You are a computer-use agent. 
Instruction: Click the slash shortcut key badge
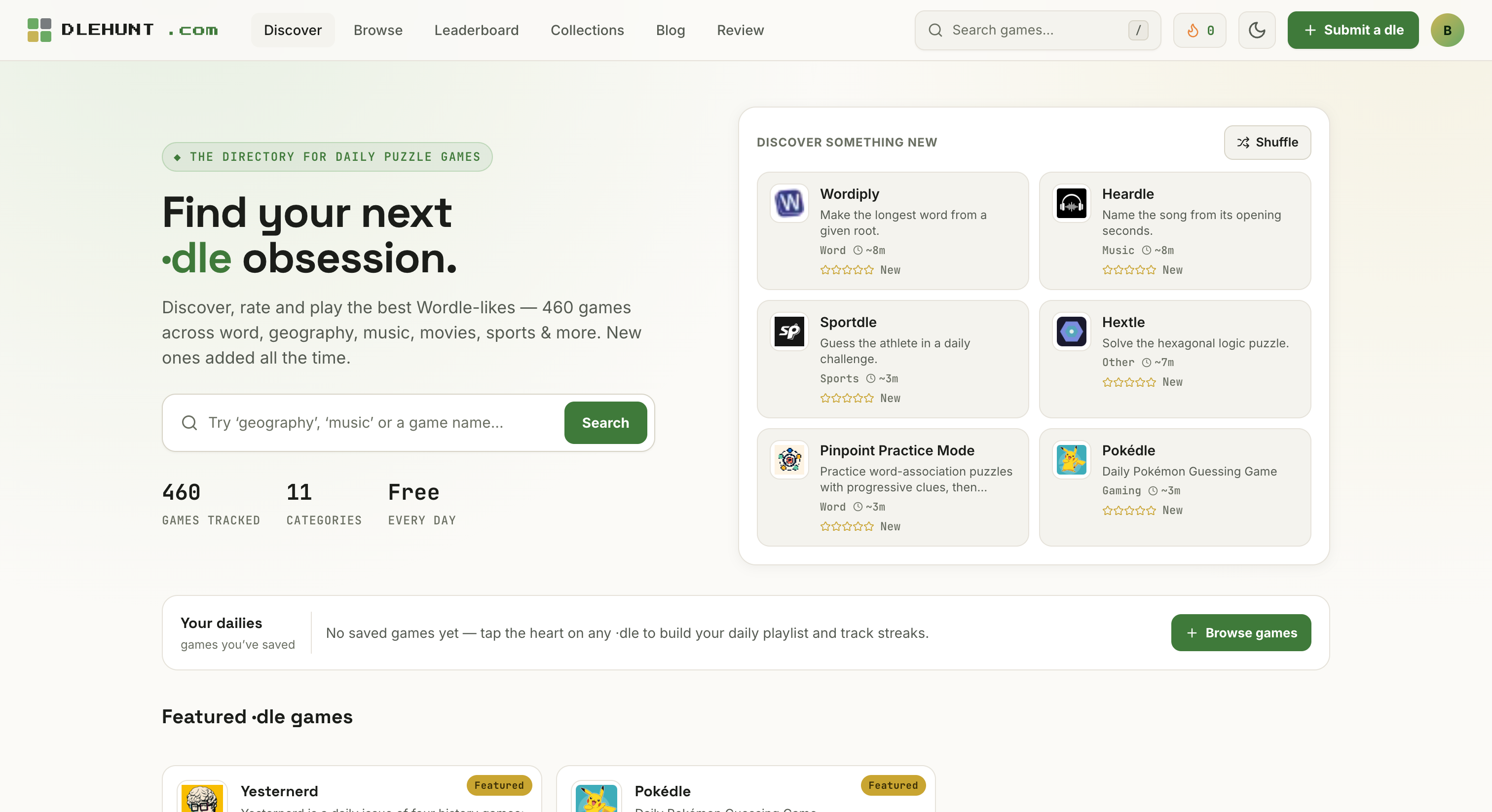[x=1138, y=30]
